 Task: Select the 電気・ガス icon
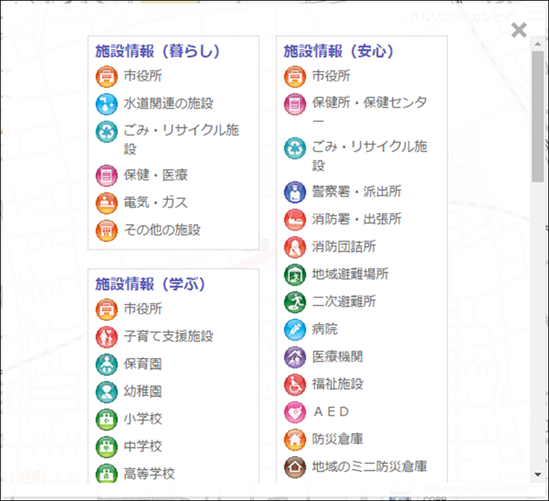pos(106,203)
